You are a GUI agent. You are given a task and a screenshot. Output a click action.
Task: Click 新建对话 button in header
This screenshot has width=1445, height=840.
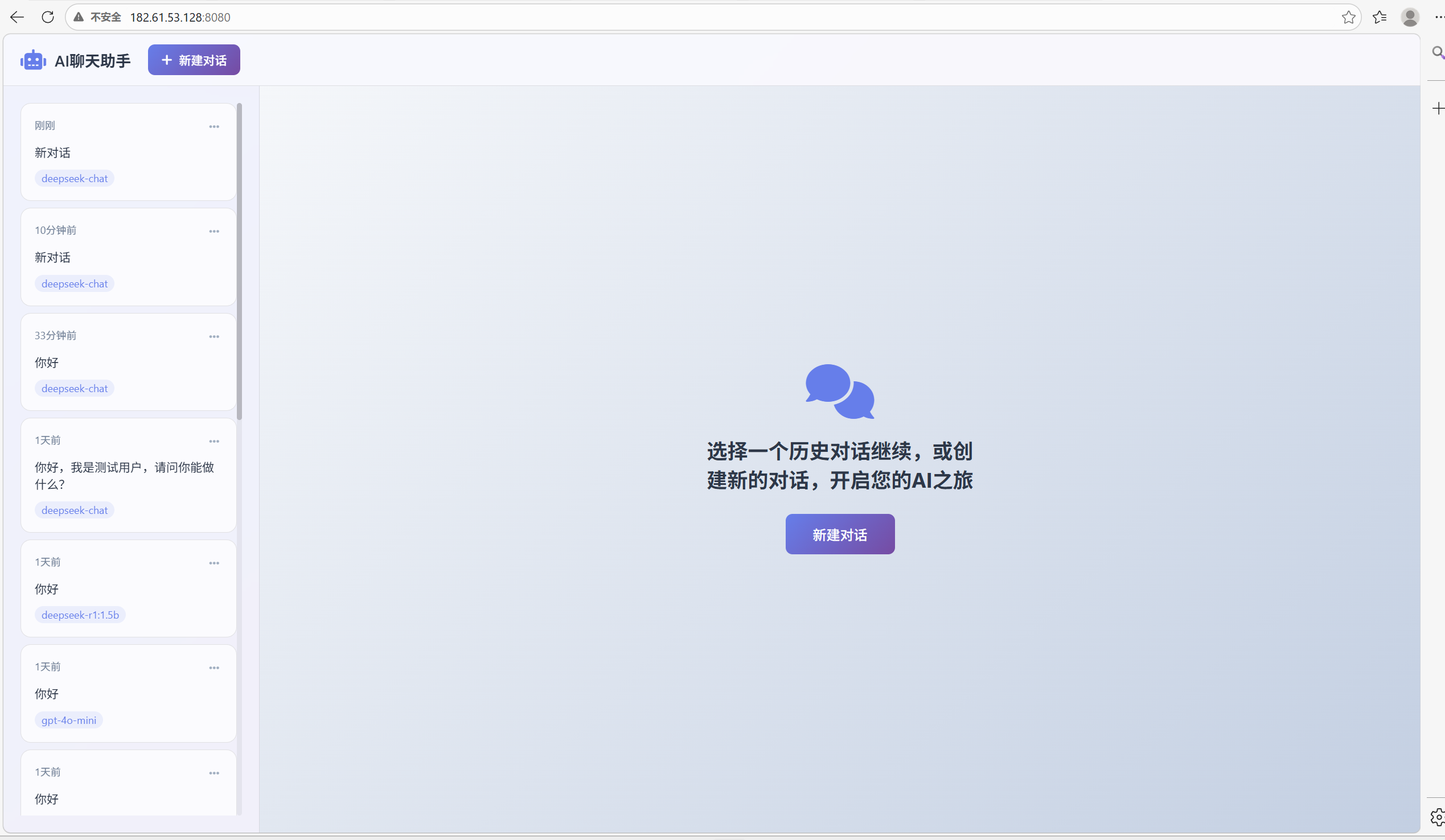(x=194, y=60)
